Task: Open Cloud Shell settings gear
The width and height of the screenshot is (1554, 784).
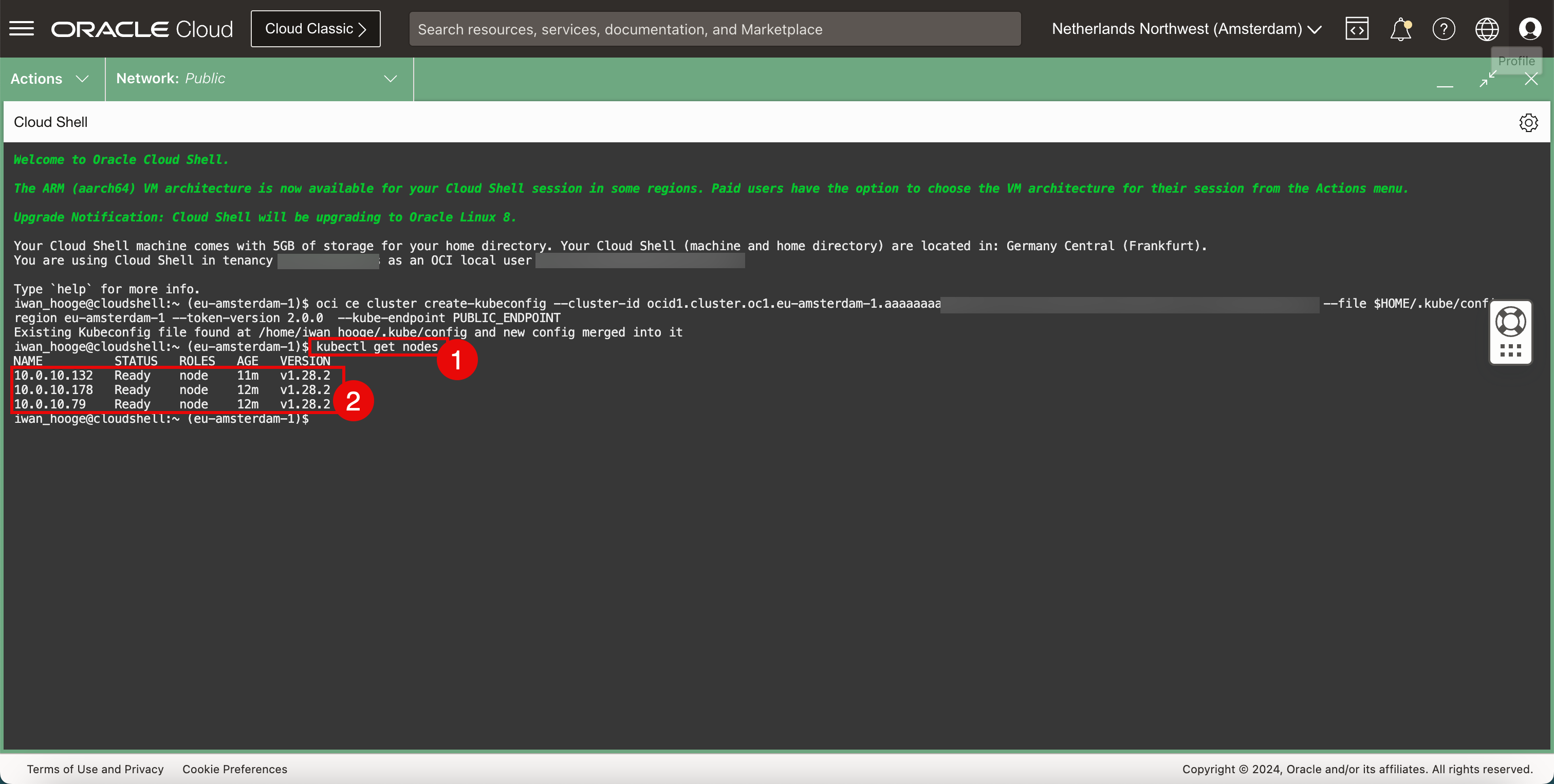Action: click(x=1528, y=122)
